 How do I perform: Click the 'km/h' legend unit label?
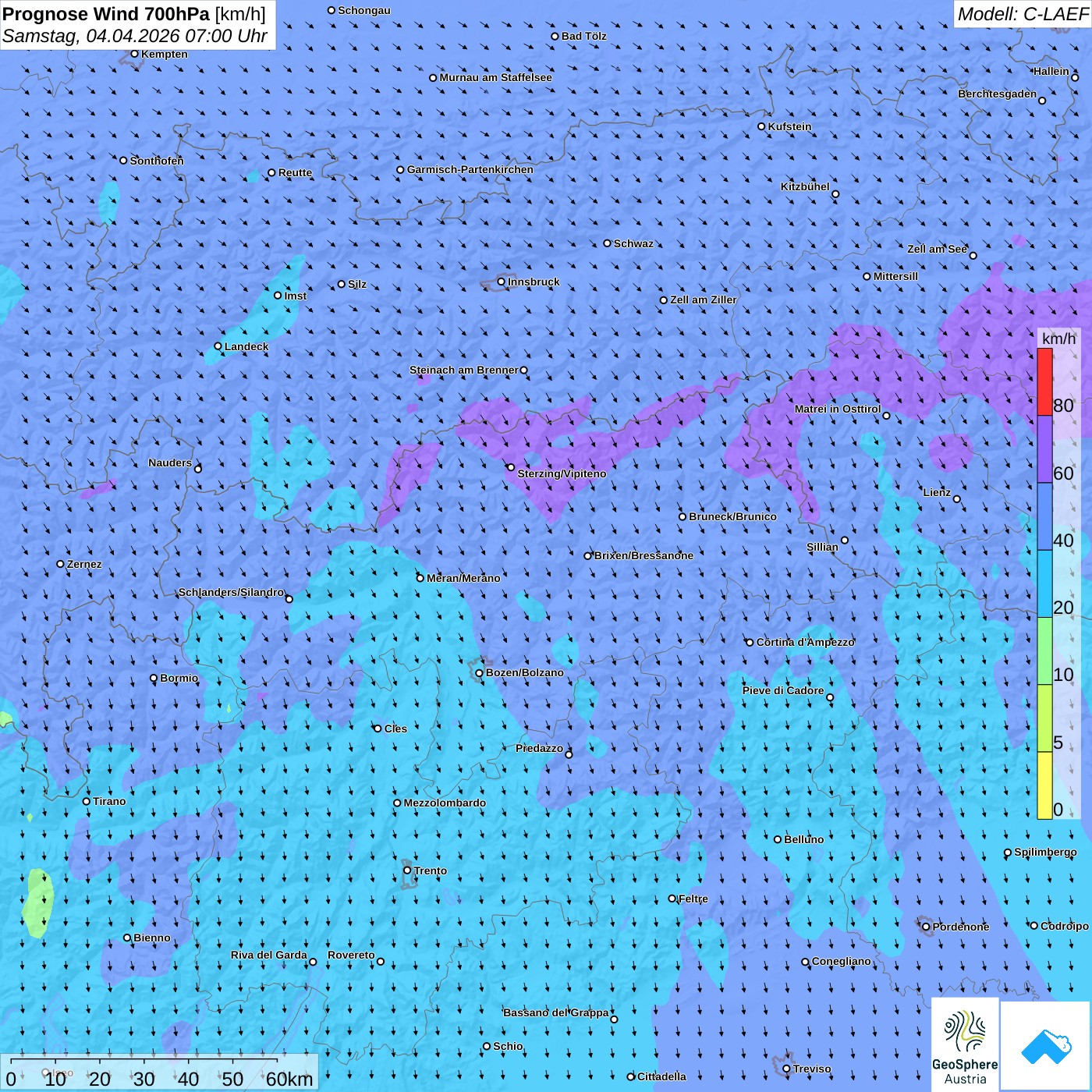point(1059,338)
